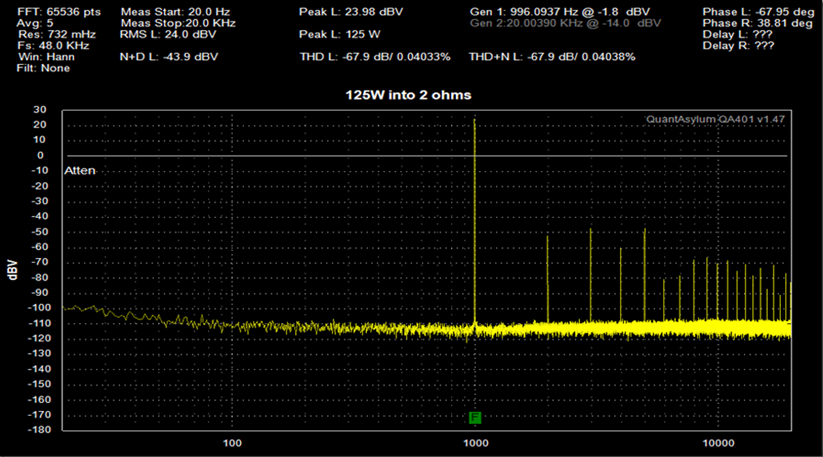Click the 'Delay L: ???' readout

(737, 35)
